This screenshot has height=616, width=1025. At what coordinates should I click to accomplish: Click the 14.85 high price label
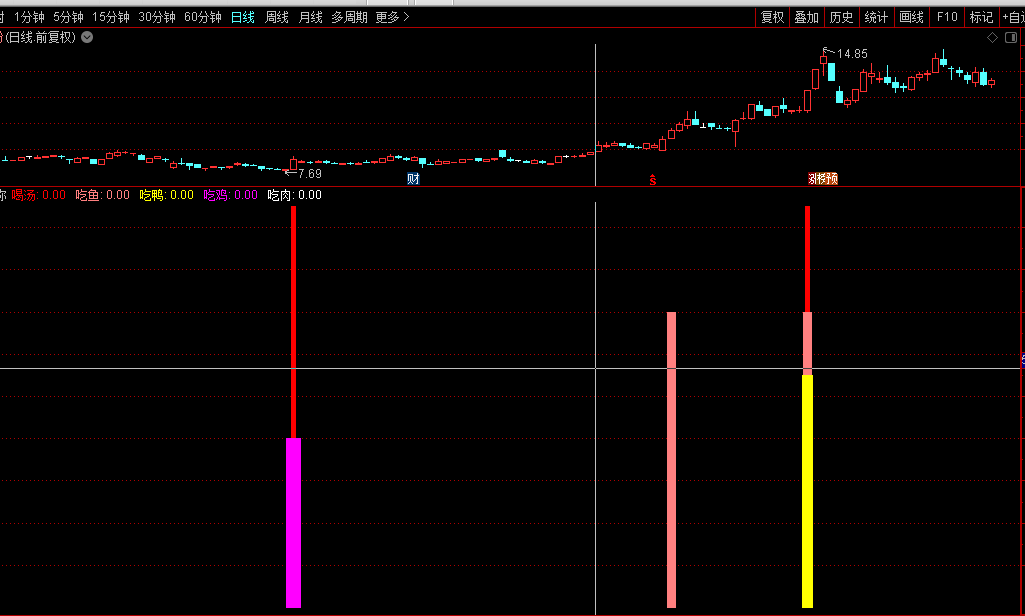point(852,54)
